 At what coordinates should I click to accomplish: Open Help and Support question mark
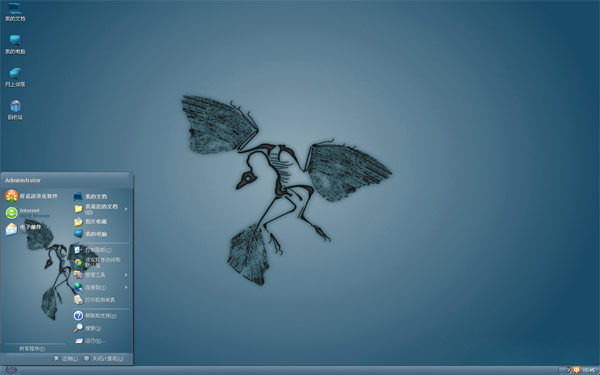point(78,315)
